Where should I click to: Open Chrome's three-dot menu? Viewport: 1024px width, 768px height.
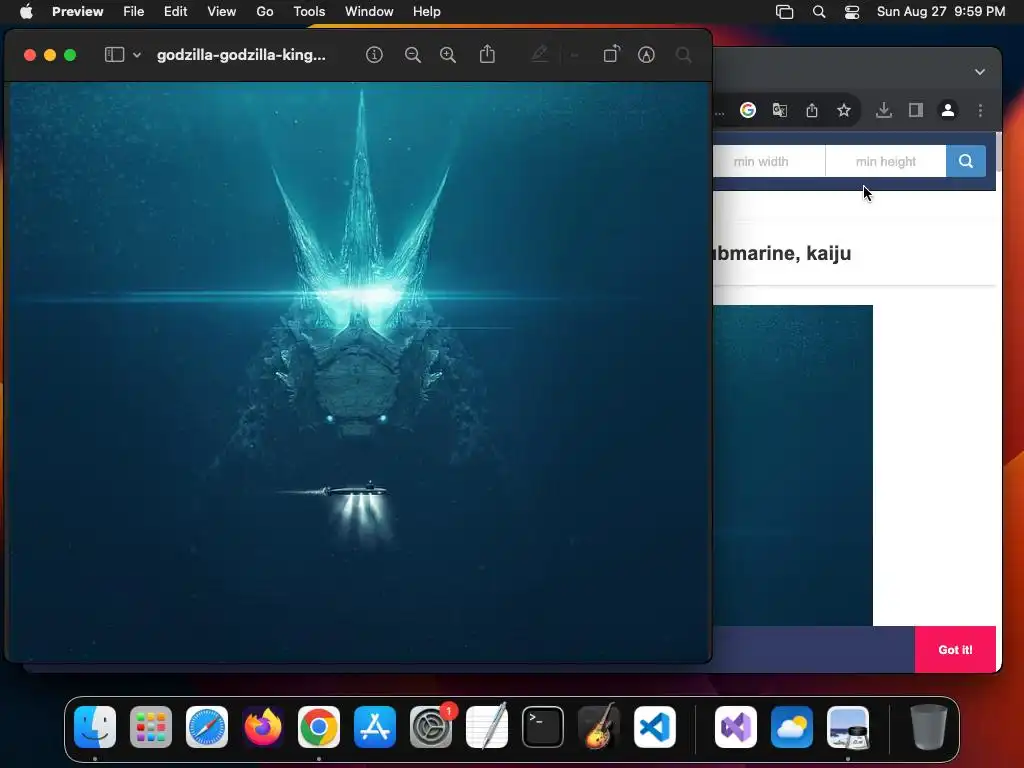point(980,110)
